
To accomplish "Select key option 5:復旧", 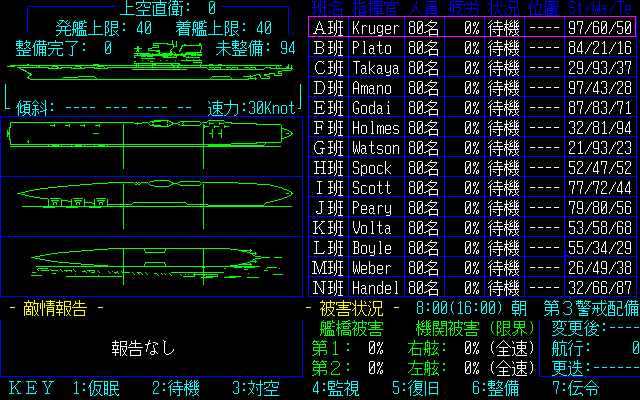I will [416, 388].
